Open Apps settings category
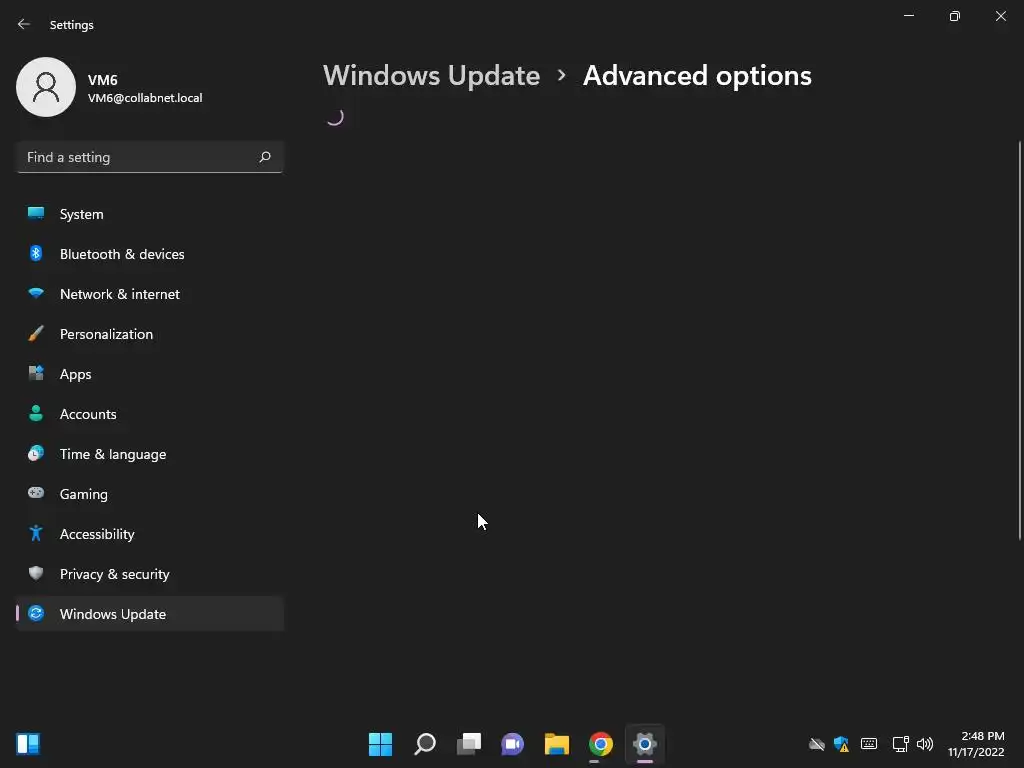1024x768 pixels. tap(150, 374)
